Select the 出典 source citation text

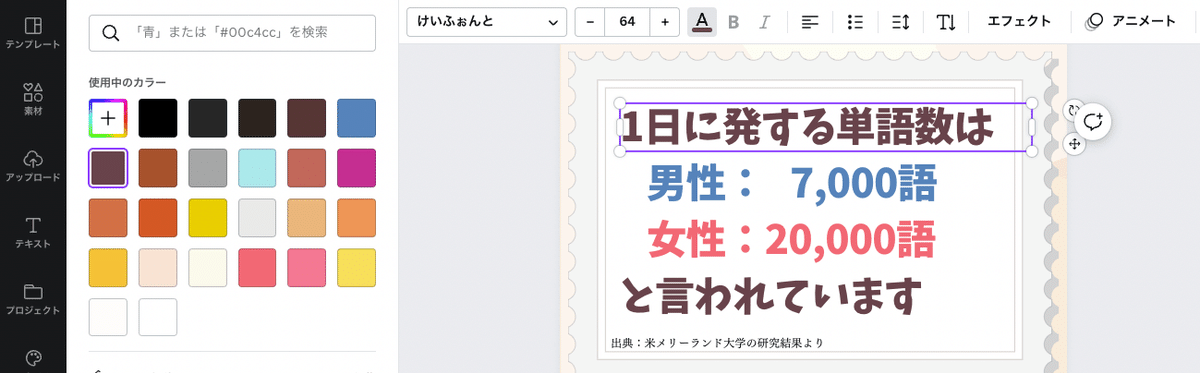pos(717,343)
